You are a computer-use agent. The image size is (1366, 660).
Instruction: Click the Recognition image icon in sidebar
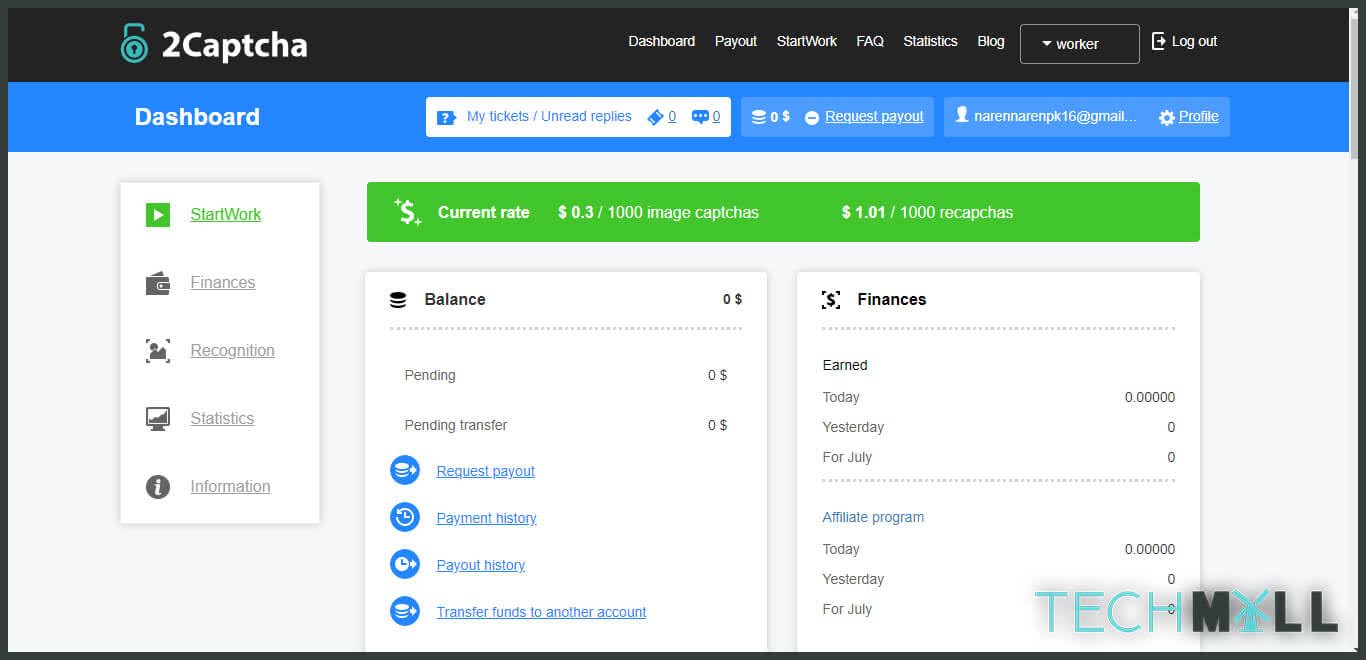(158, 351)
